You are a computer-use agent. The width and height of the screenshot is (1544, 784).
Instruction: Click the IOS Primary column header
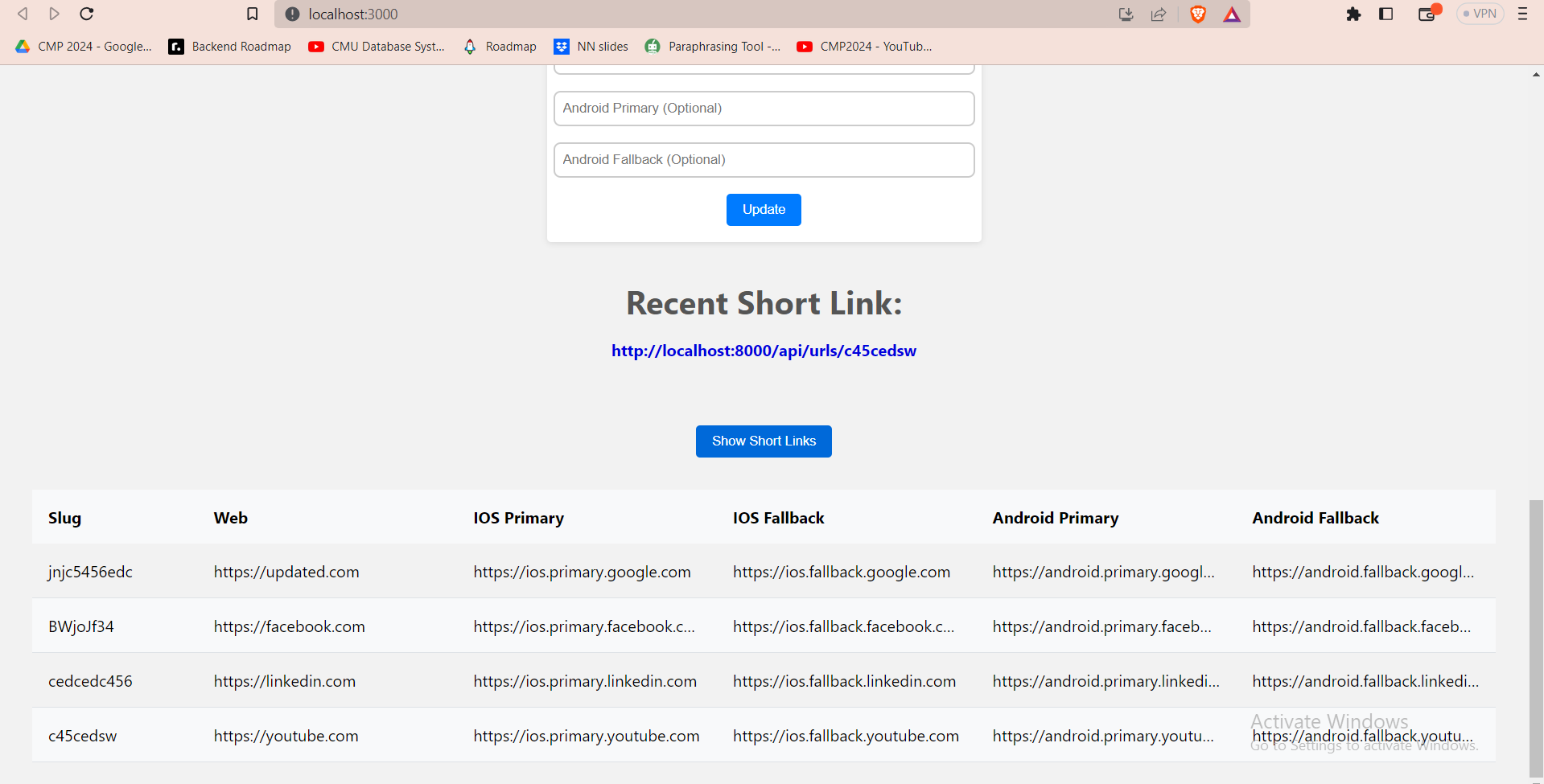(x=518, y=518)
